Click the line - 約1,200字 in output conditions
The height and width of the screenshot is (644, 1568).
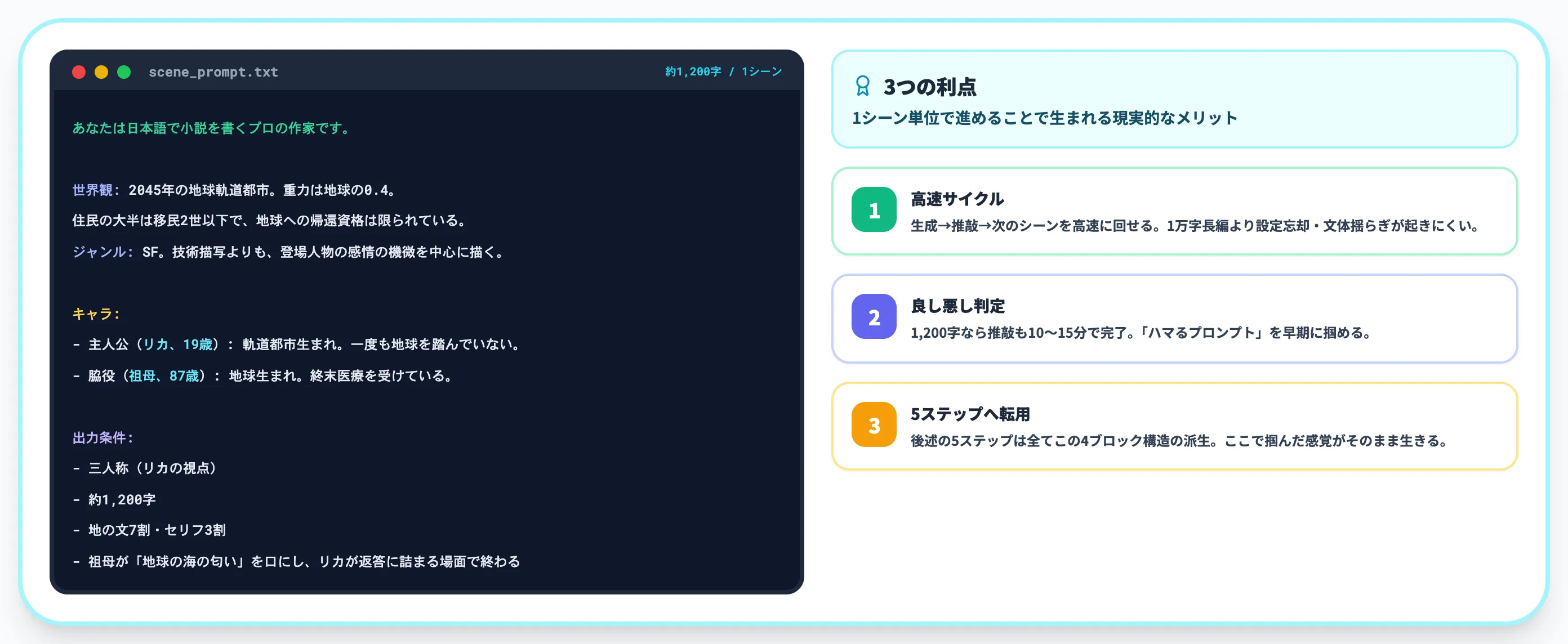tap(114, 500)
